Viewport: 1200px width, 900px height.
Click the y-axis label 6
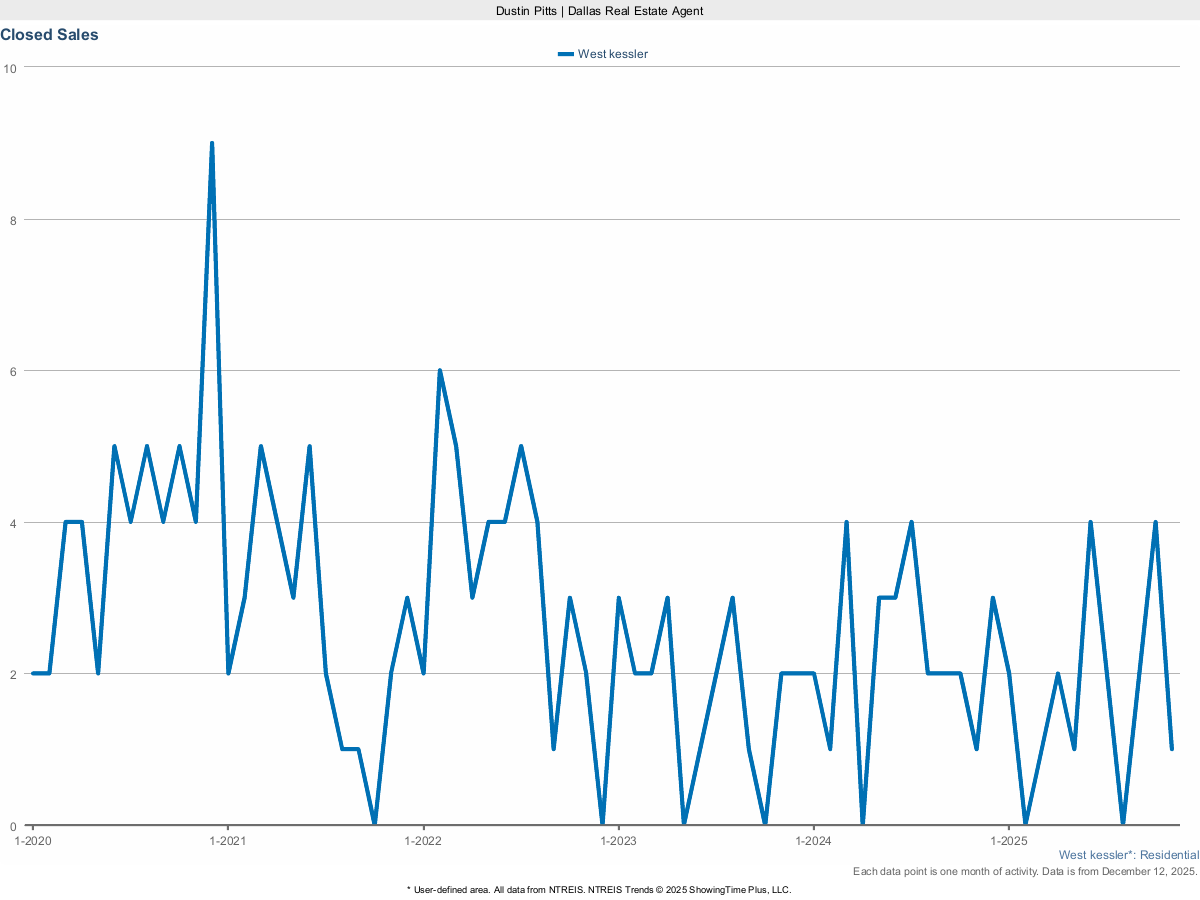pyautogui.click(x=13, y=371)
